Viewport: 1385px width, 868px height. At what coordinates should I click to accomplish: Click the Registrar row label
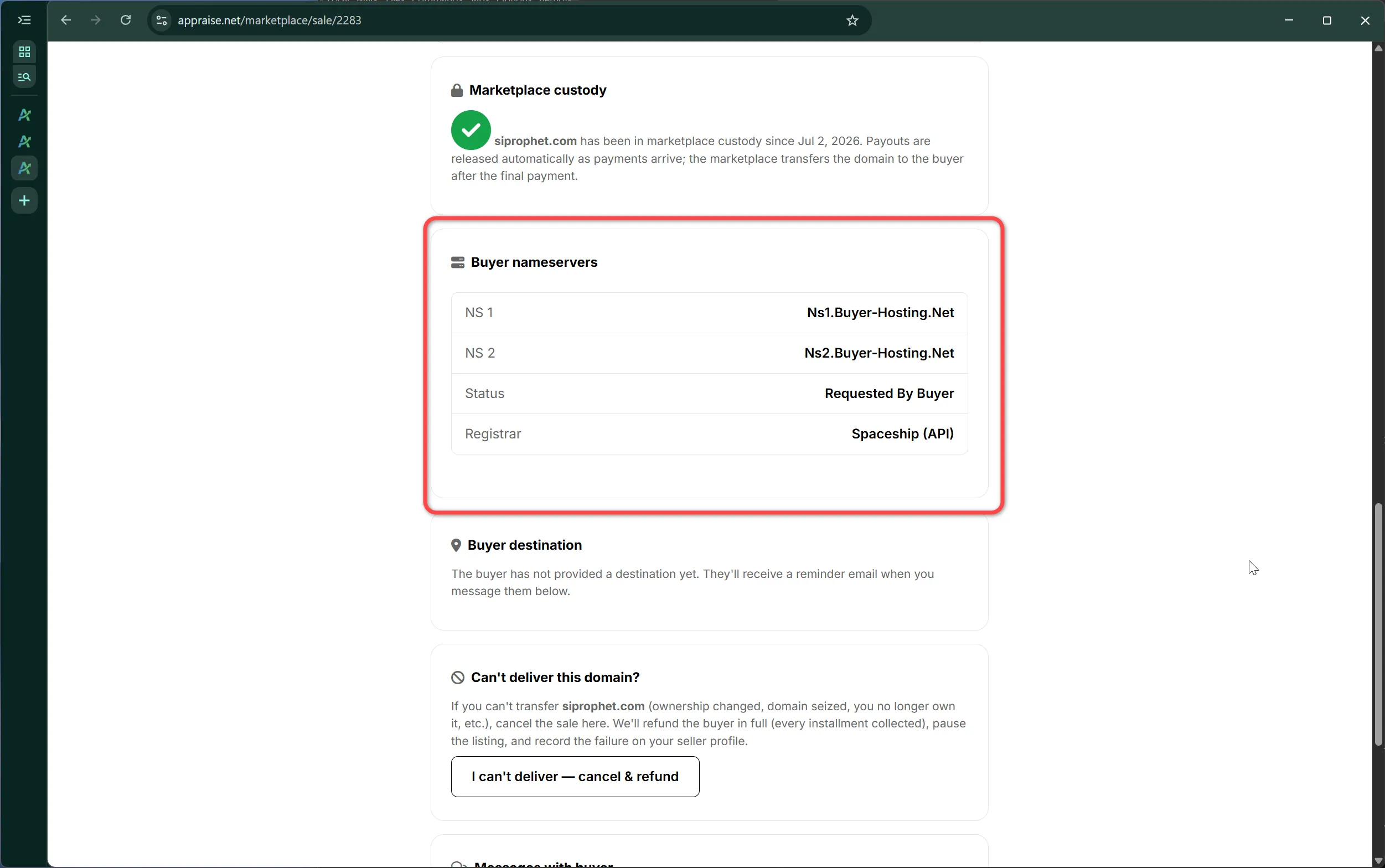pos(493,434)
